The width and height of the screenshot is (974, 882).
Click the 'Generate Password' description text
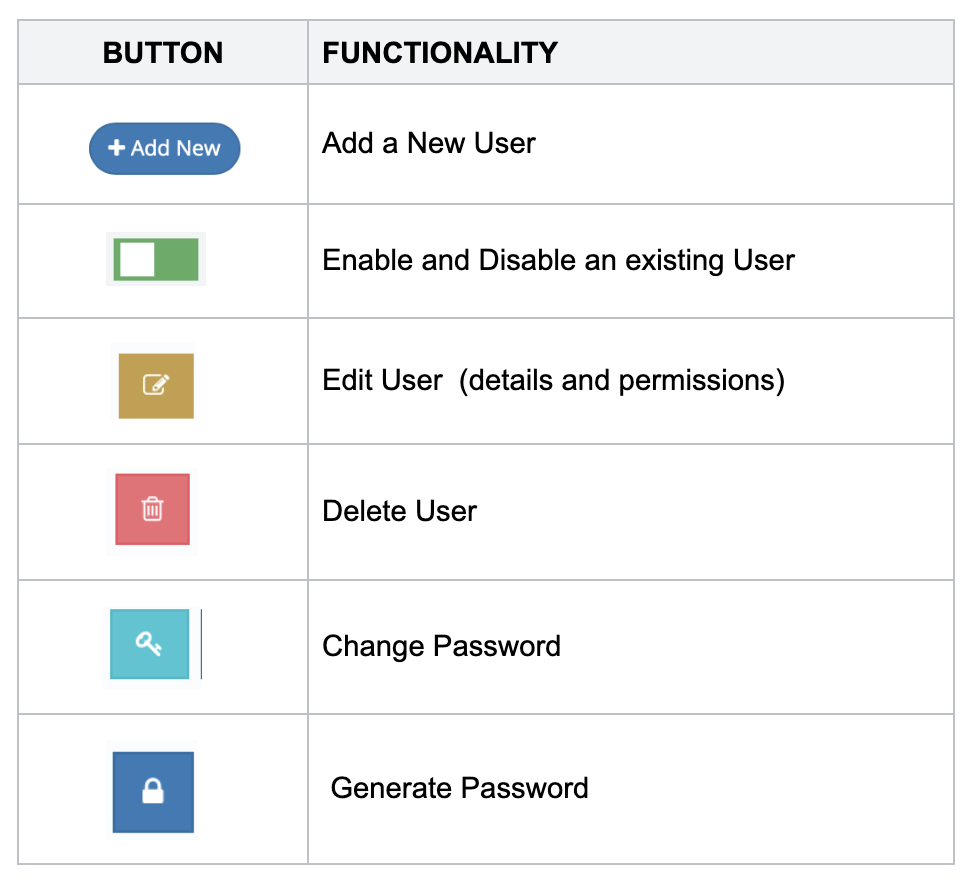click(459, 788)
